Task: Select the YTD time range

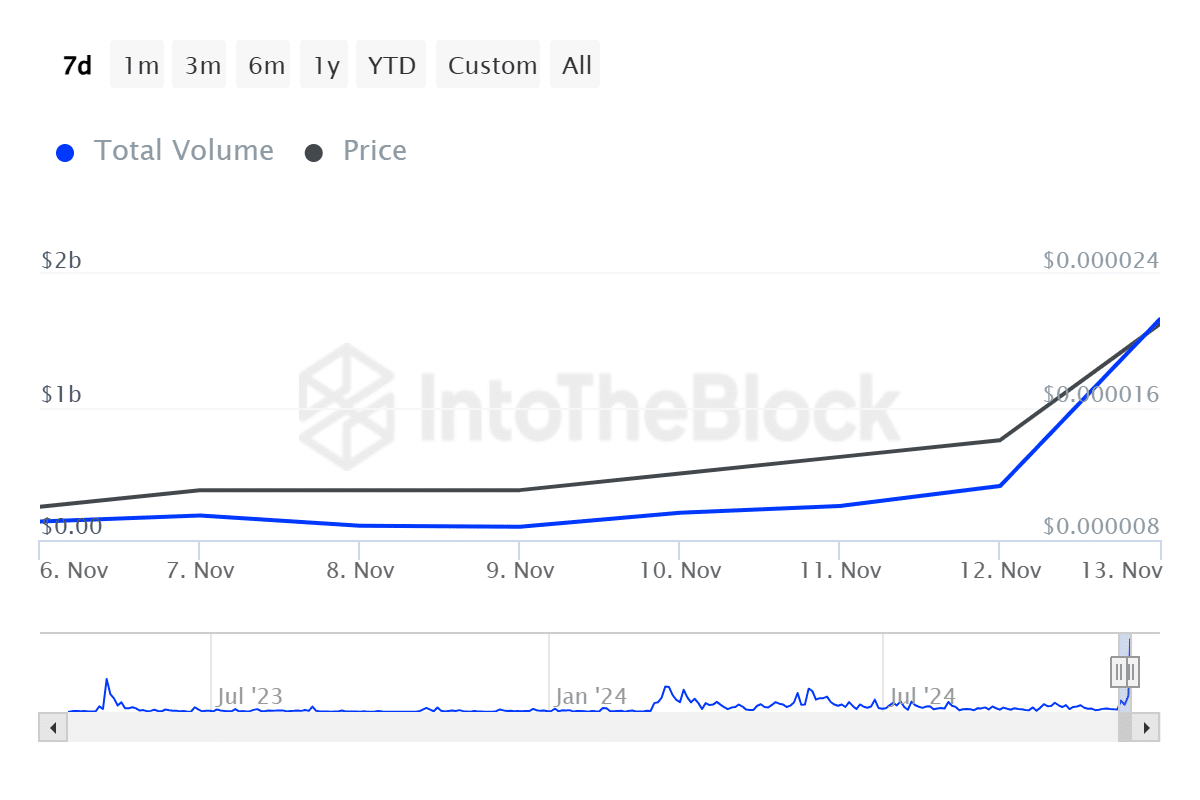Action: (x=390, y=64)
